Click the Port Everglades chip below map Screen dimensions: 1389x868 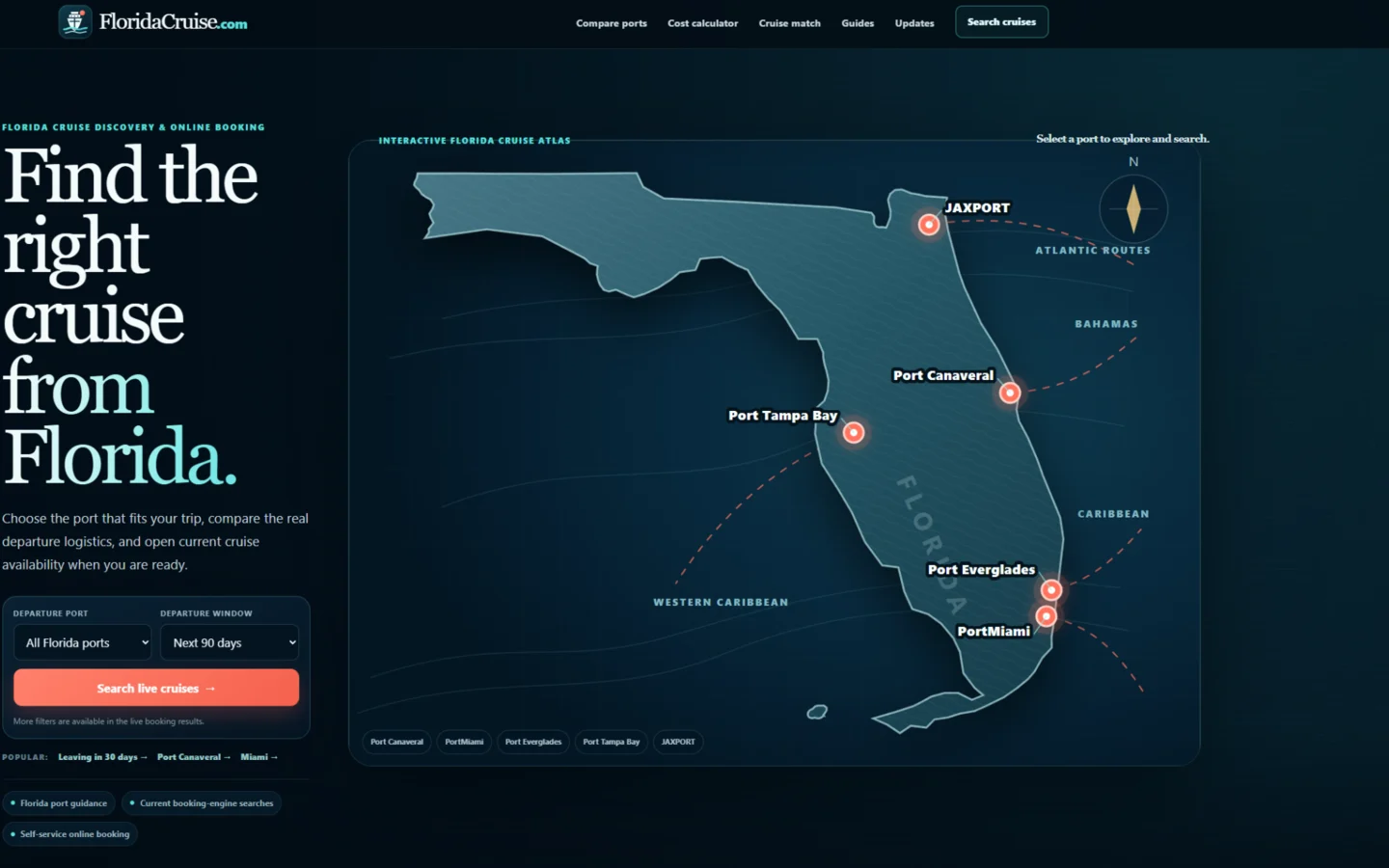click(x=533, y=742)
